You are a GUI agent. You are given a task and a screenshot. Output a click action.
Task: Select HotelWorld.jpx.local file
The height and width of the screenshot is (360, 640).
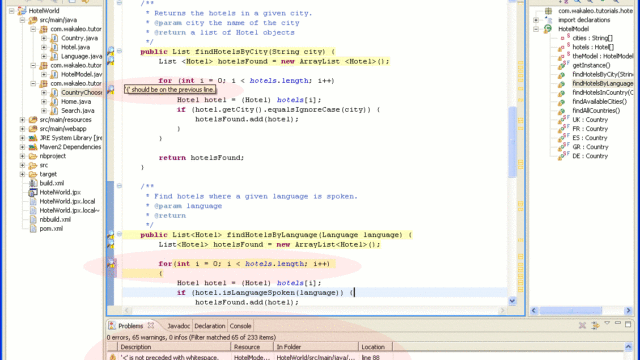point(67,201)
